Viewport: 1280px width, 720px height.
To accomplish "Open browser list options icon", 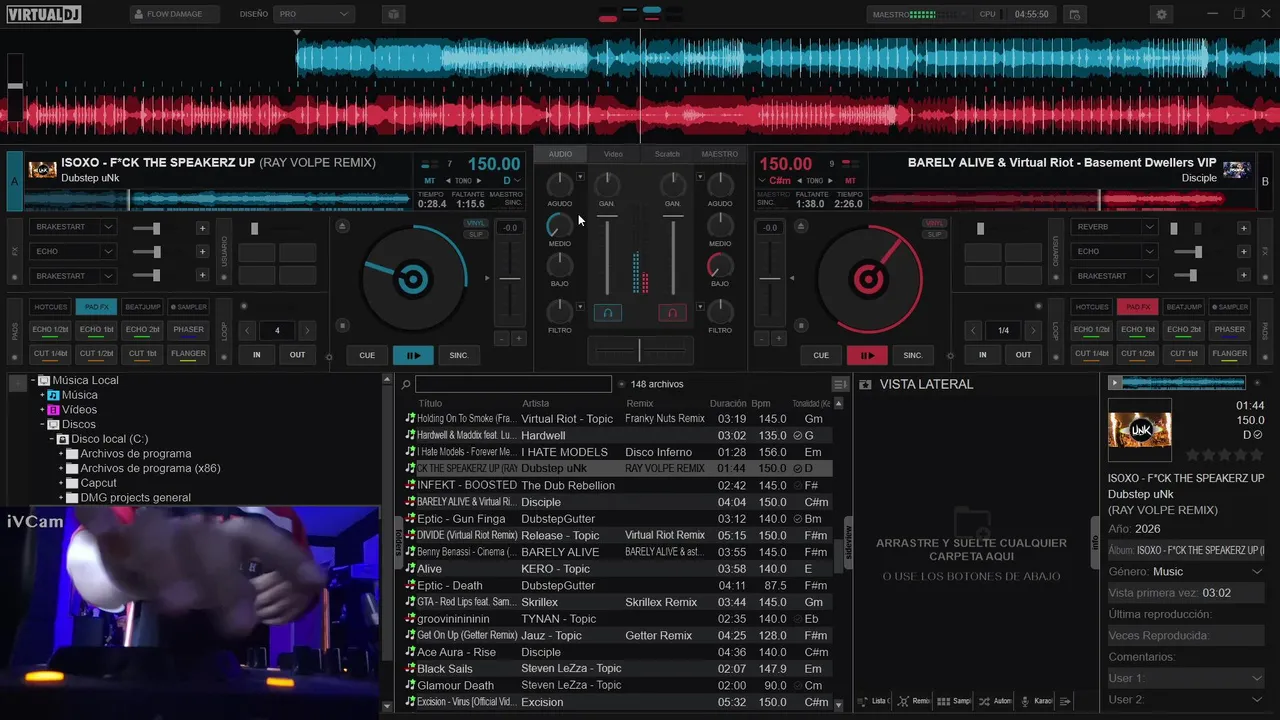I will [840, 384].
